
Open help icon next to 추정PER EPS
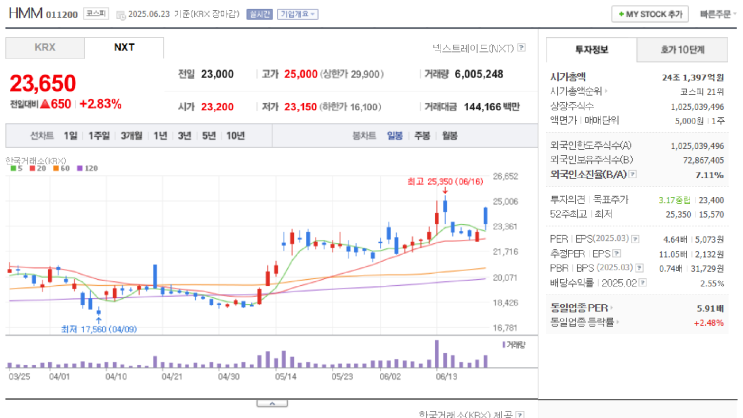click(x=616, y=254)
